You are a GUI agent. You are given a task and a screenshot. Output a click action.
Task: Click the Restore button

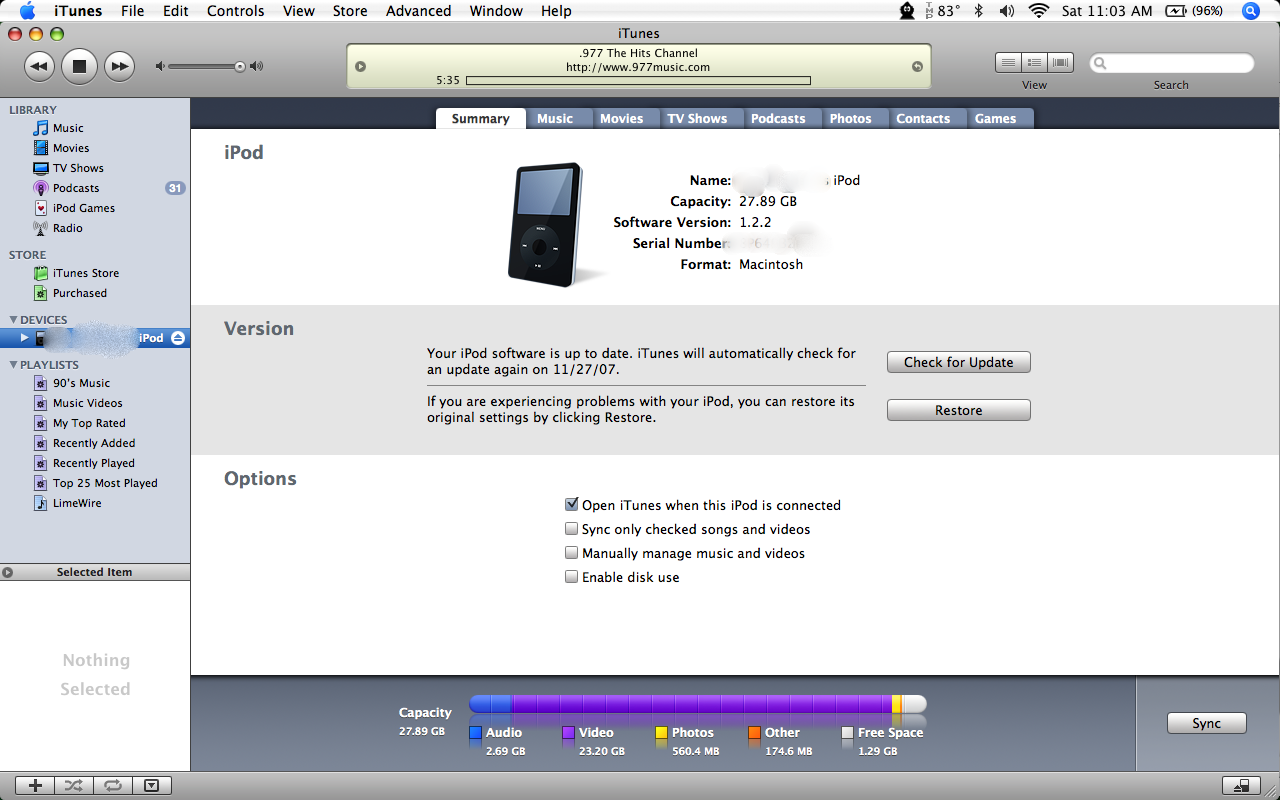tap(959, 410)
